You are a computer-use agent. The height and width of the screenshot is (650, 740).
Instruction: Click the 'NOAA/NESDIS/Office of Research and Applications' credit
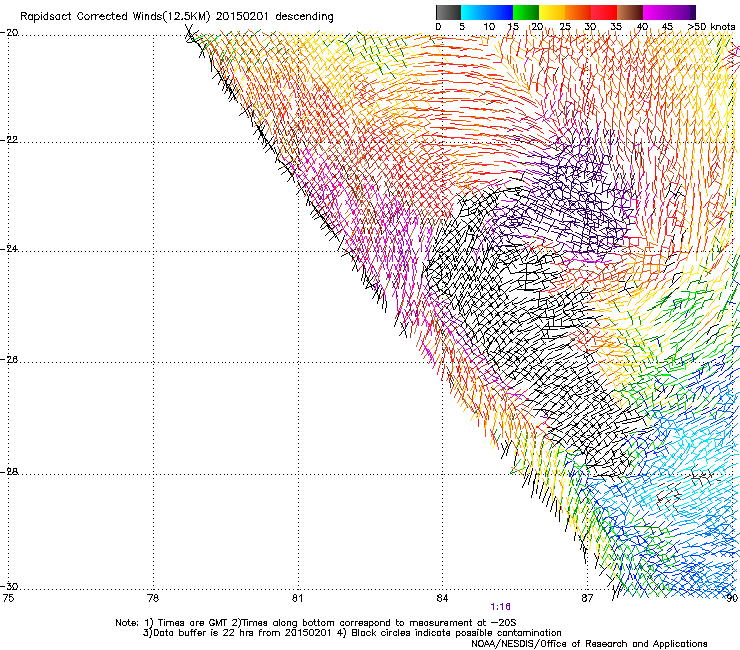589,644
